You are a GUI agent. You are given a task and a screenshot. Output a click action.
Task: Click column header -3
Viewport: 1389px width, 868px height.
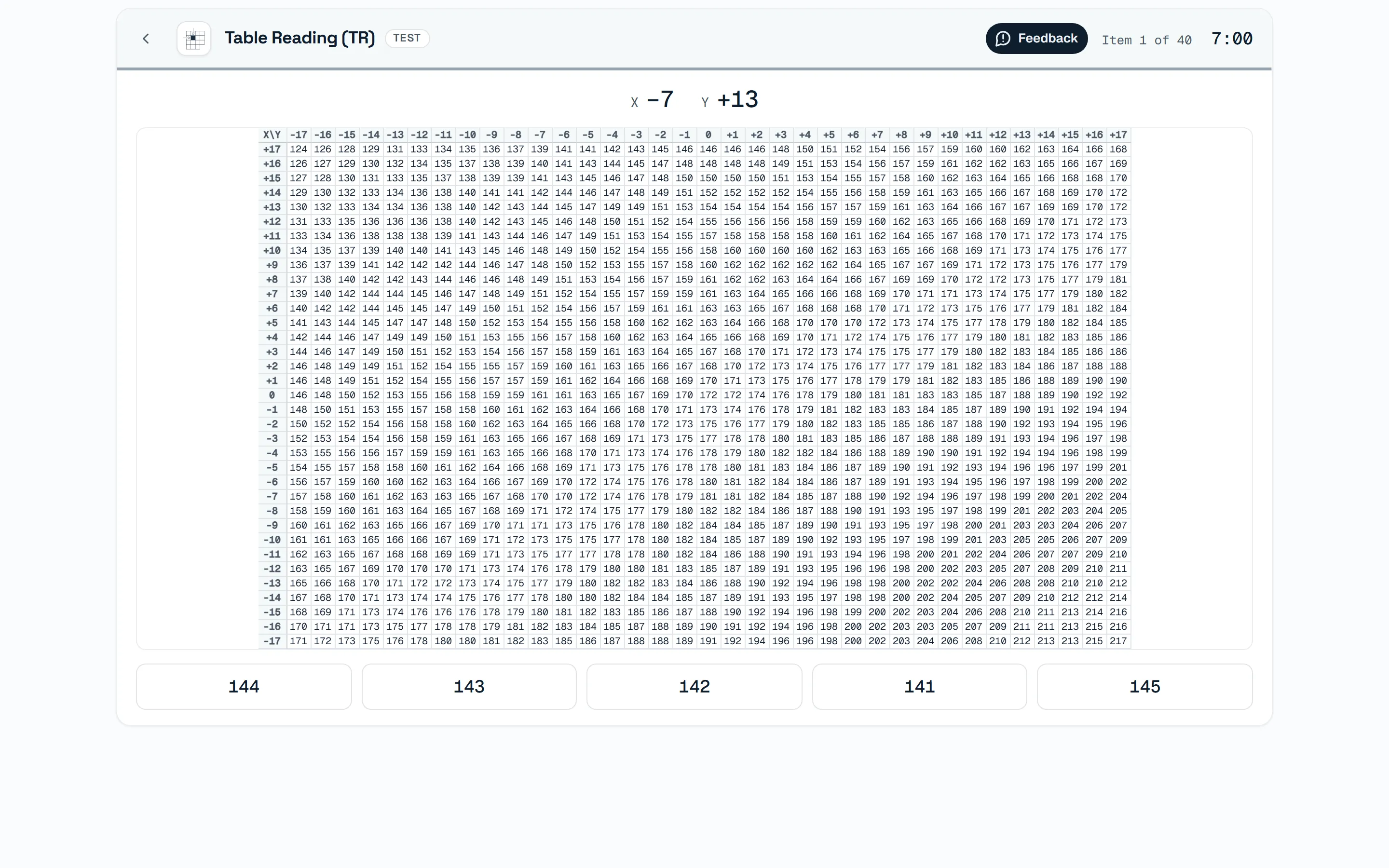coord(636,135)
